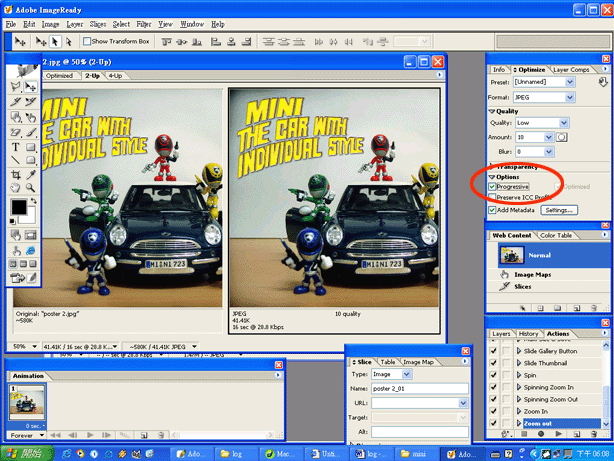Switch to the Layer Comps tab

click(x=571, y=70)
